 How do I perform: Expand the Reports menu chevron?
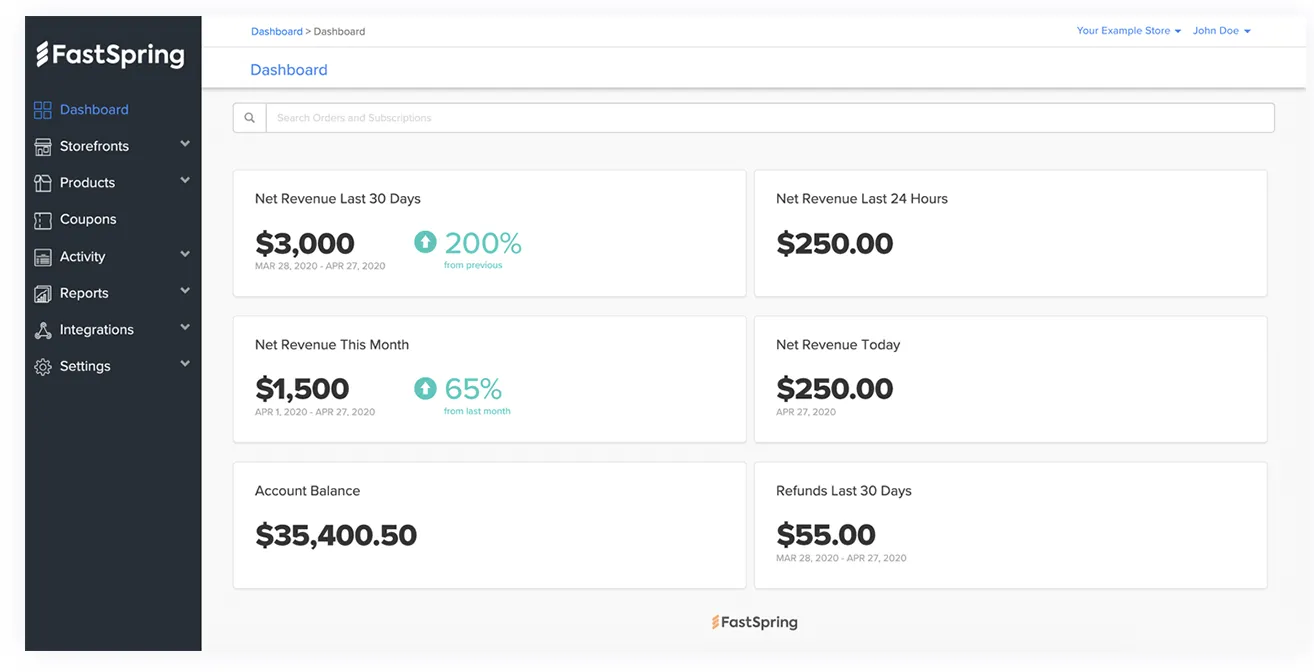click(x=185, y=291)
